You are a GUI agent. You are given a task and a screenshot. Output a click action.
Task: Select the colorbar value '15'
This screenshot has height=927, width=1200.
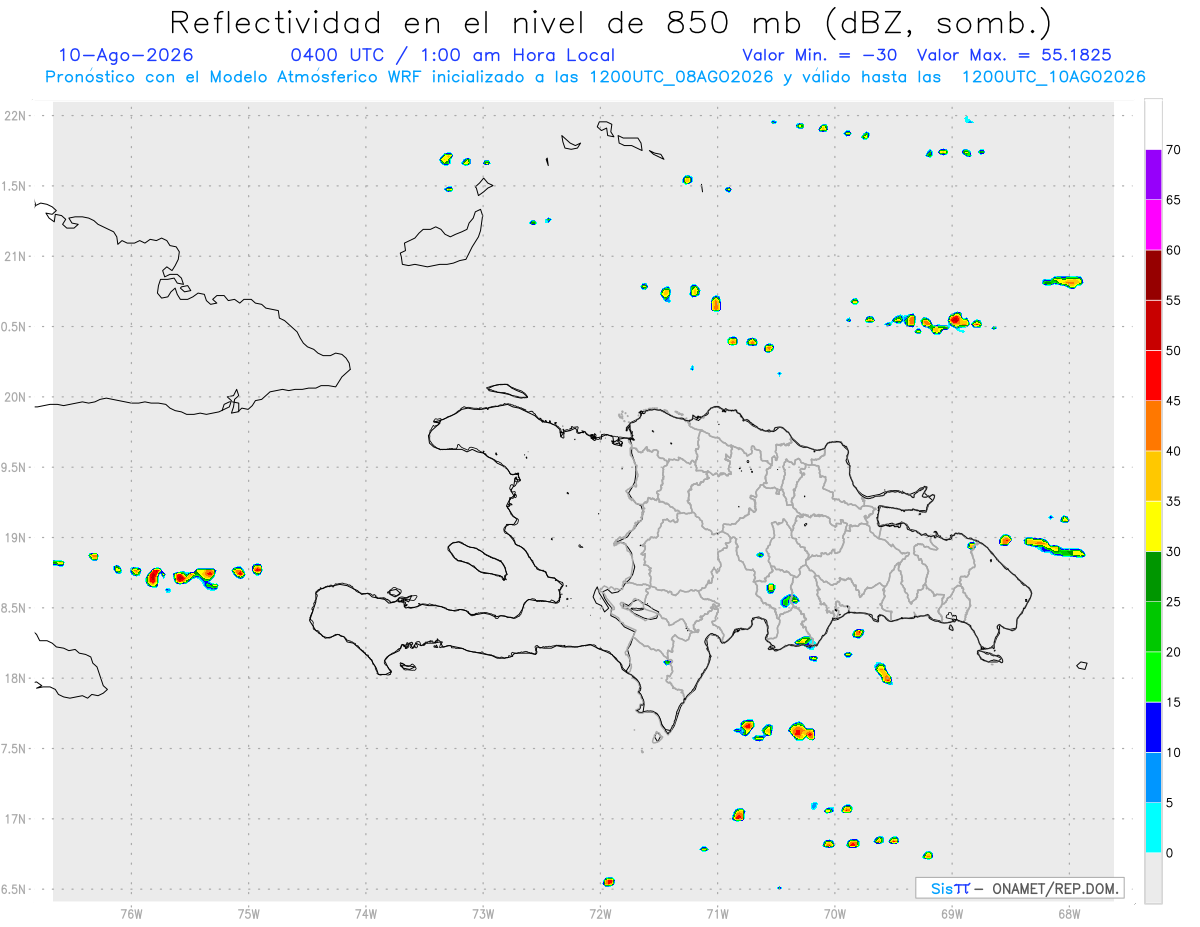click(1174, 702)
